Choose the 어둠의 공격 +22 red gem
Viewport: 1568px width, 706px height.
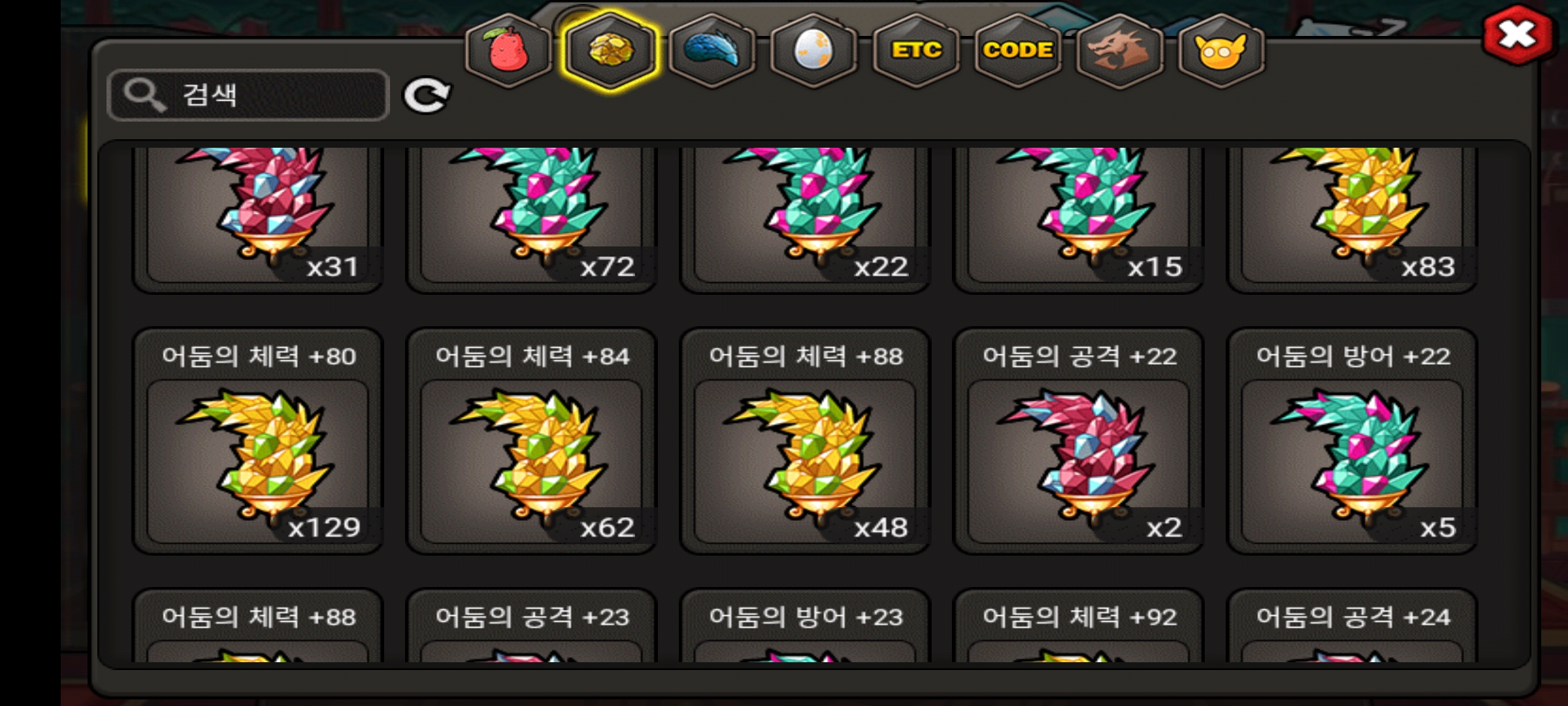[1079, 441]
